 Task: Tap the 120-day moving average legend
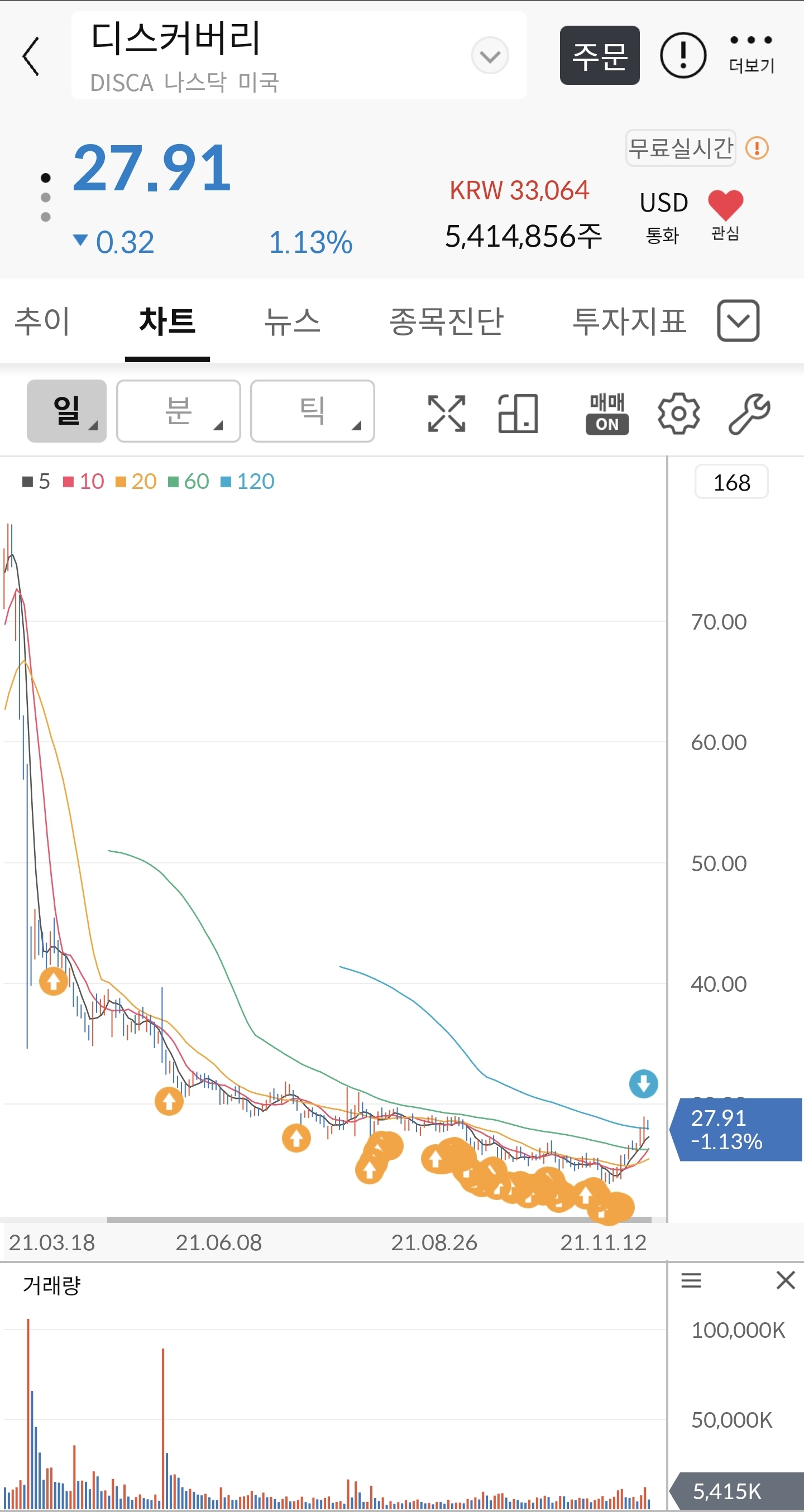(x=247, y=481)
